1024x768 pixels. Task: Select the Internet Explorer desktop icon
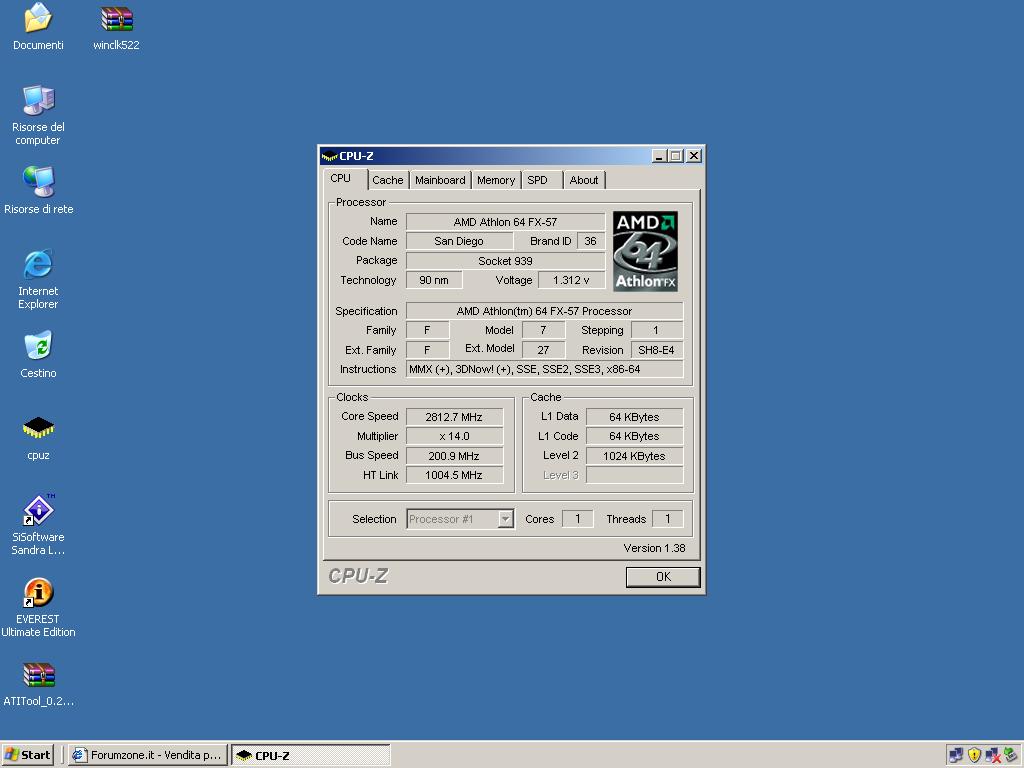pyautogui.click(x=38, y=264)
